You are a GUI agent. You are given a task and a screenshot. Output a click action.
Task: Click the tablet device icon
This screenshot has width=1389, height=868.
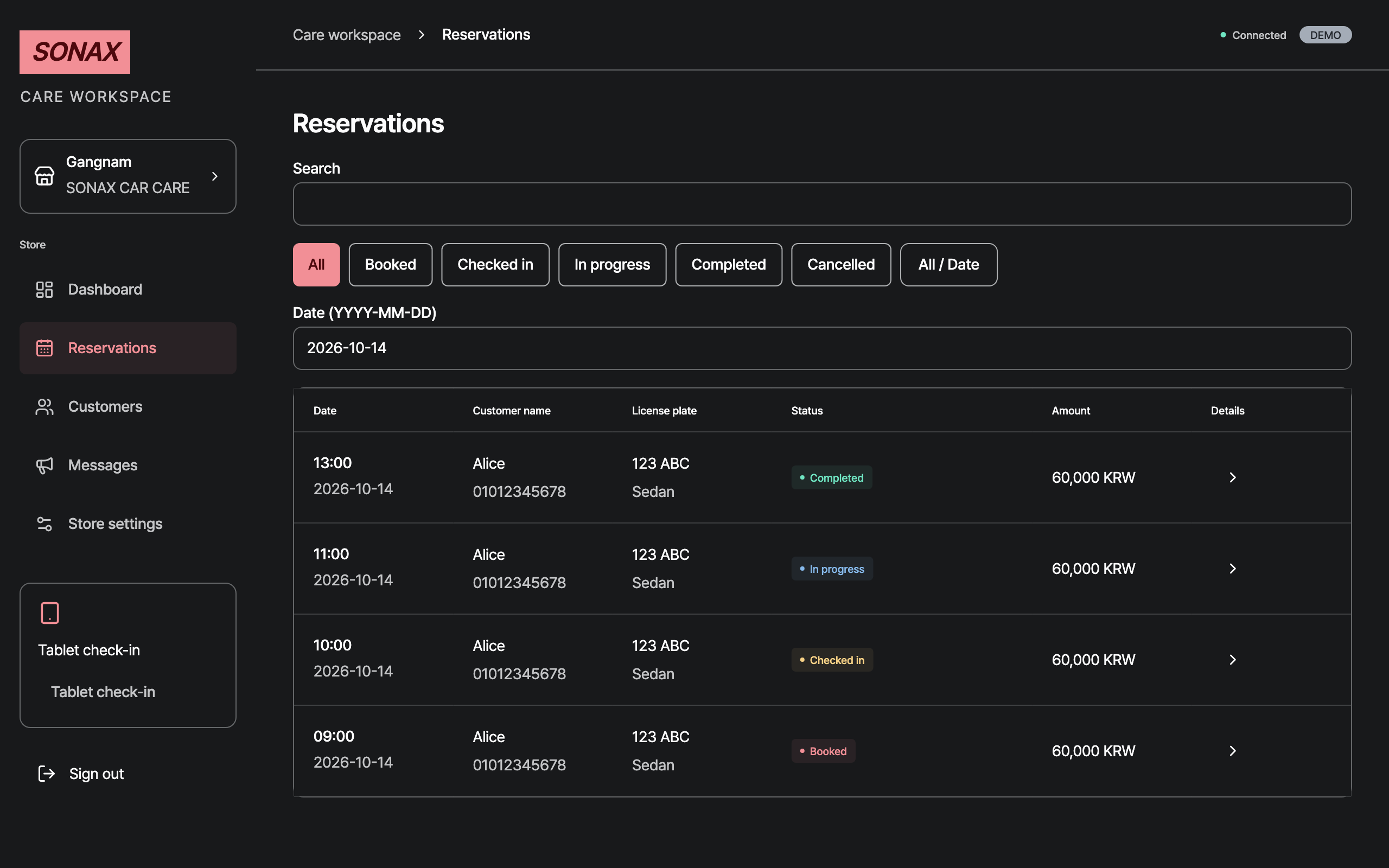(x=50, y=612)
